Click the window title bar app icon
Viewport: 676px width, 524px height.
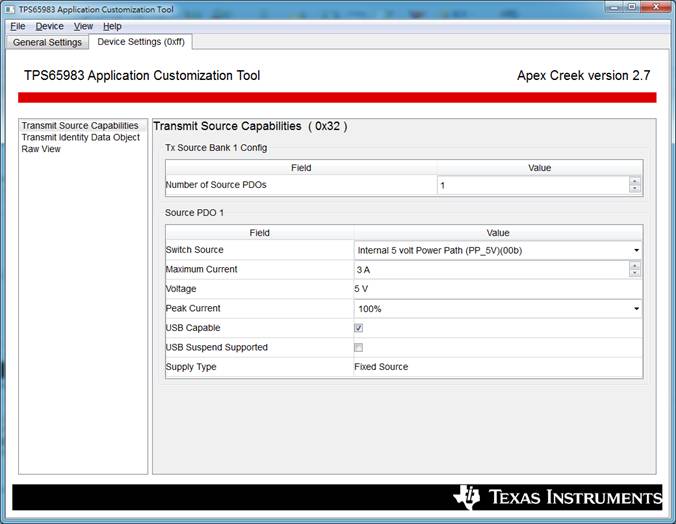click(x=10, y=9)
